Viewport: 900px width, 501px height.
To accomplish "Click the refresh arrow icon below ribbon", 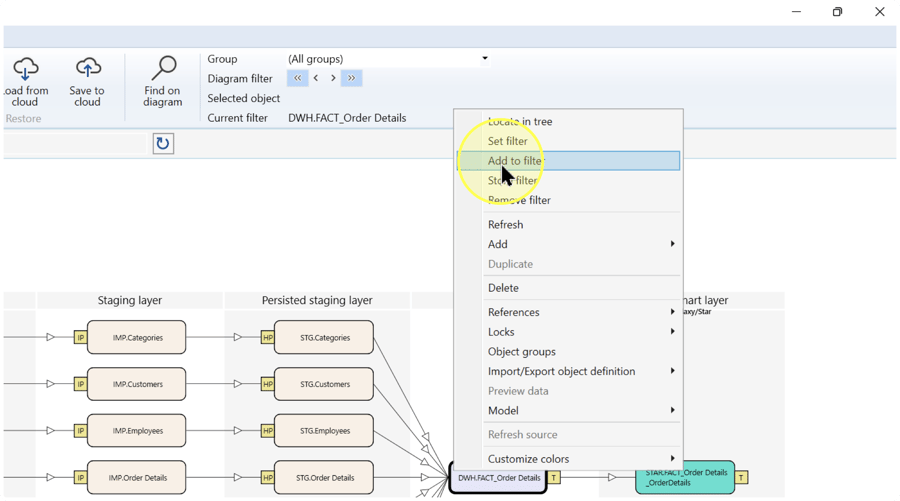I will [163, 143].
